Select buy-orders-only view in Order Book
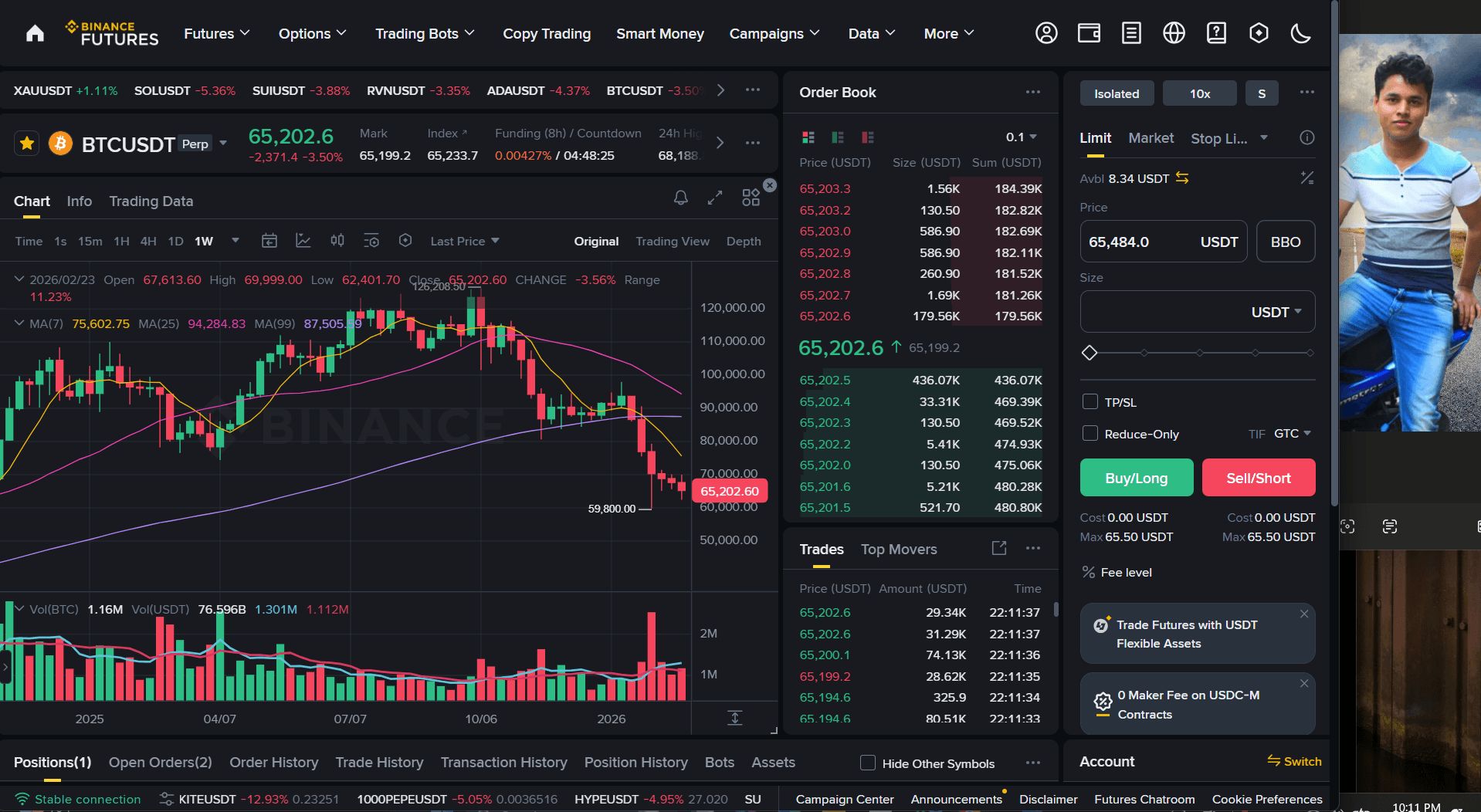1481x812 pixels. coord(838,137)
